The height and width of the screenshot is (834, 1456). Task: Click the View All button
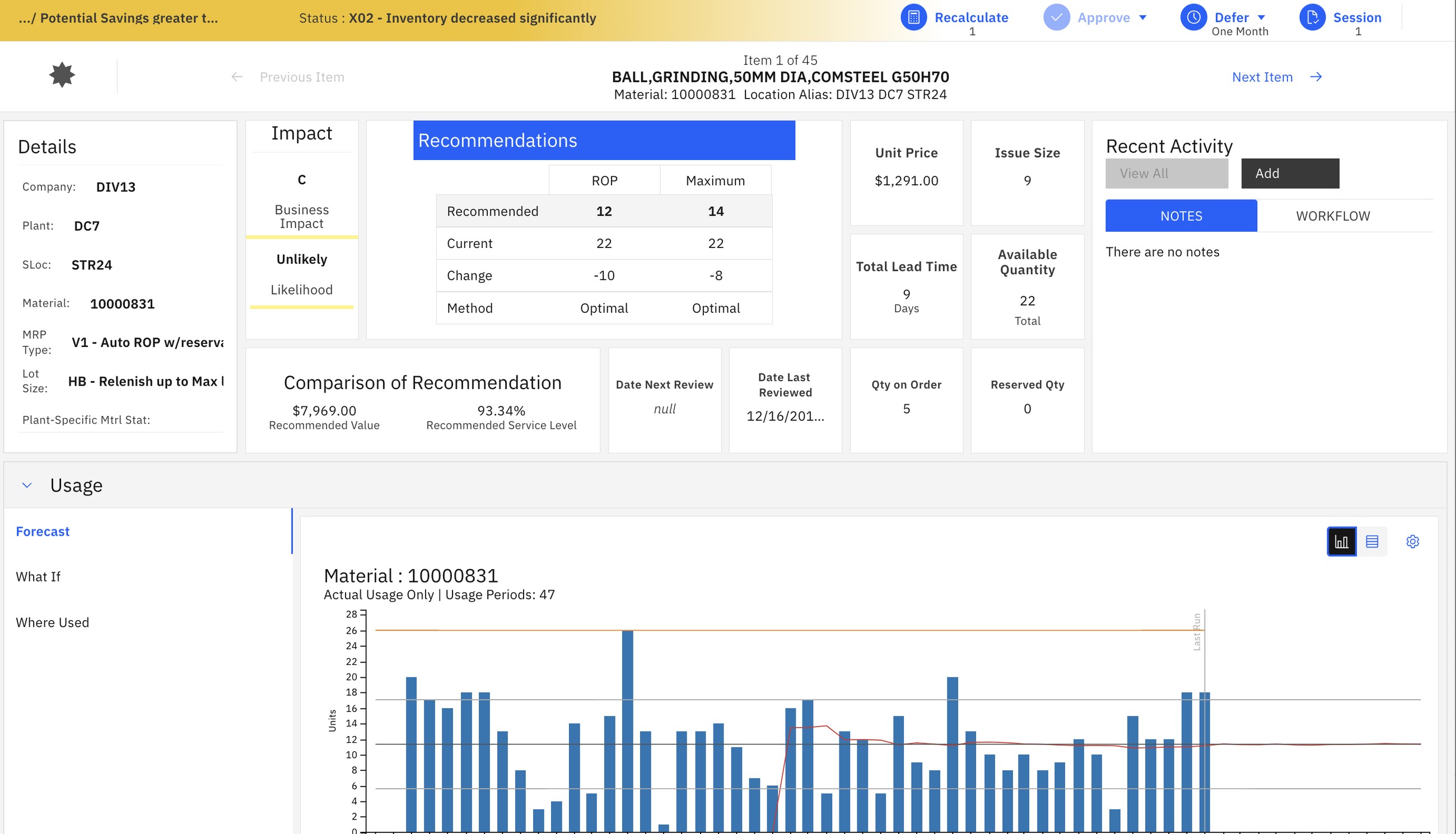1166,174
